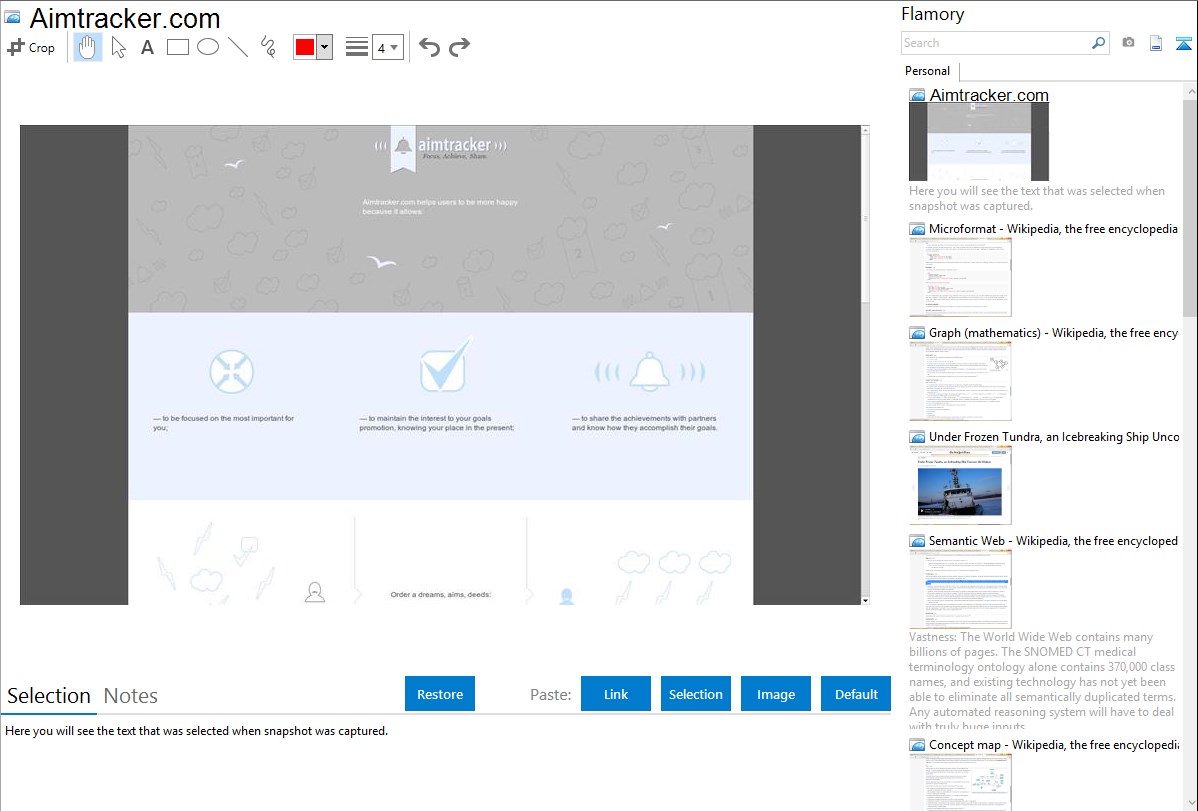Select the icebreaking ship thumbnail
Image resolution: width=1198 pixels, height=811 pixels.
[960, 485]
